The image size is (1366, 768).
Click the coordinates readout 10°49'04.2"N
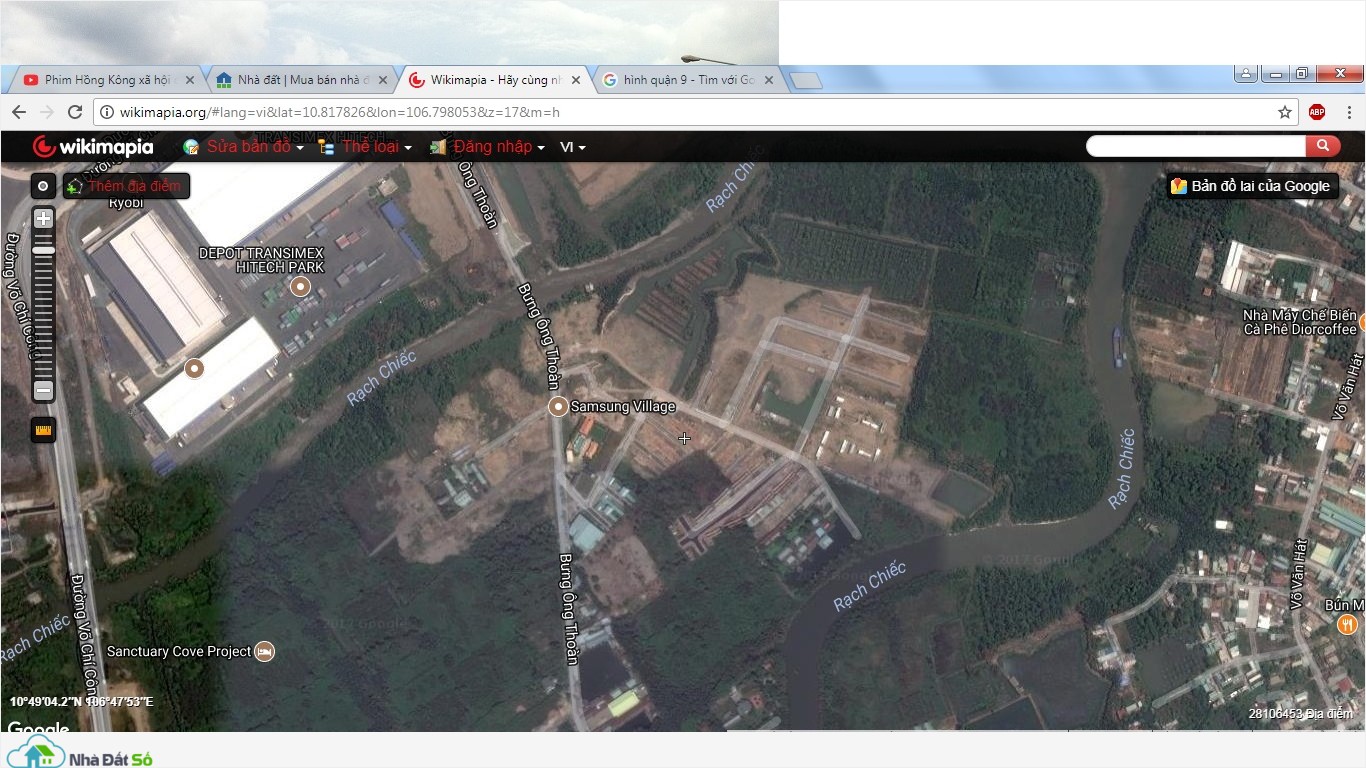coord(81,701)
